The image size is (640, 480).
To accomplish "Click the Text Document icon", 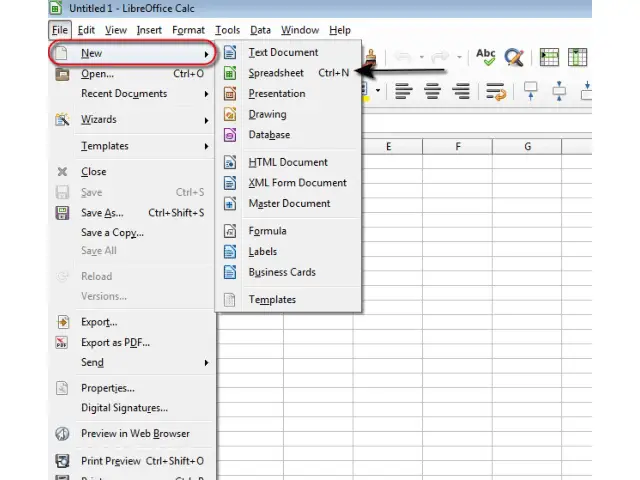I will [x=230, y=52].
